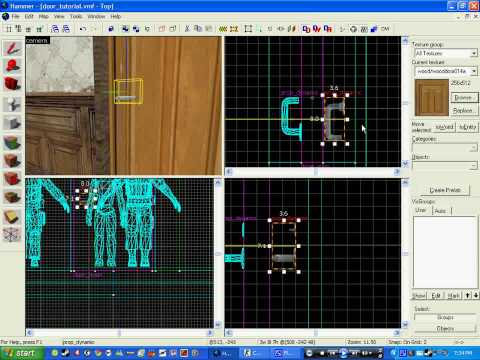The height and width of the screenshot is (360, 480).
Task: Choose the Entity tool
Action: (12, 104)
